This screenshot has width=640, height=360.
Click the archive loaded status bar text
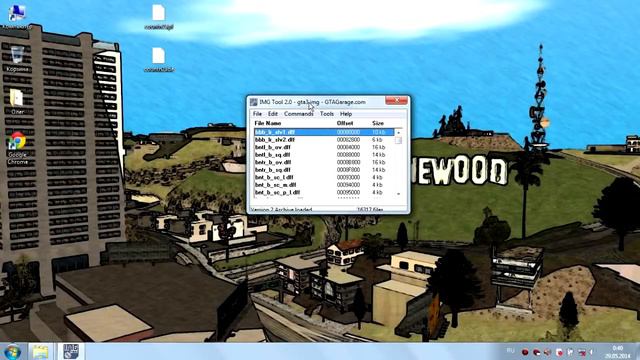click(x=281, y=210)
